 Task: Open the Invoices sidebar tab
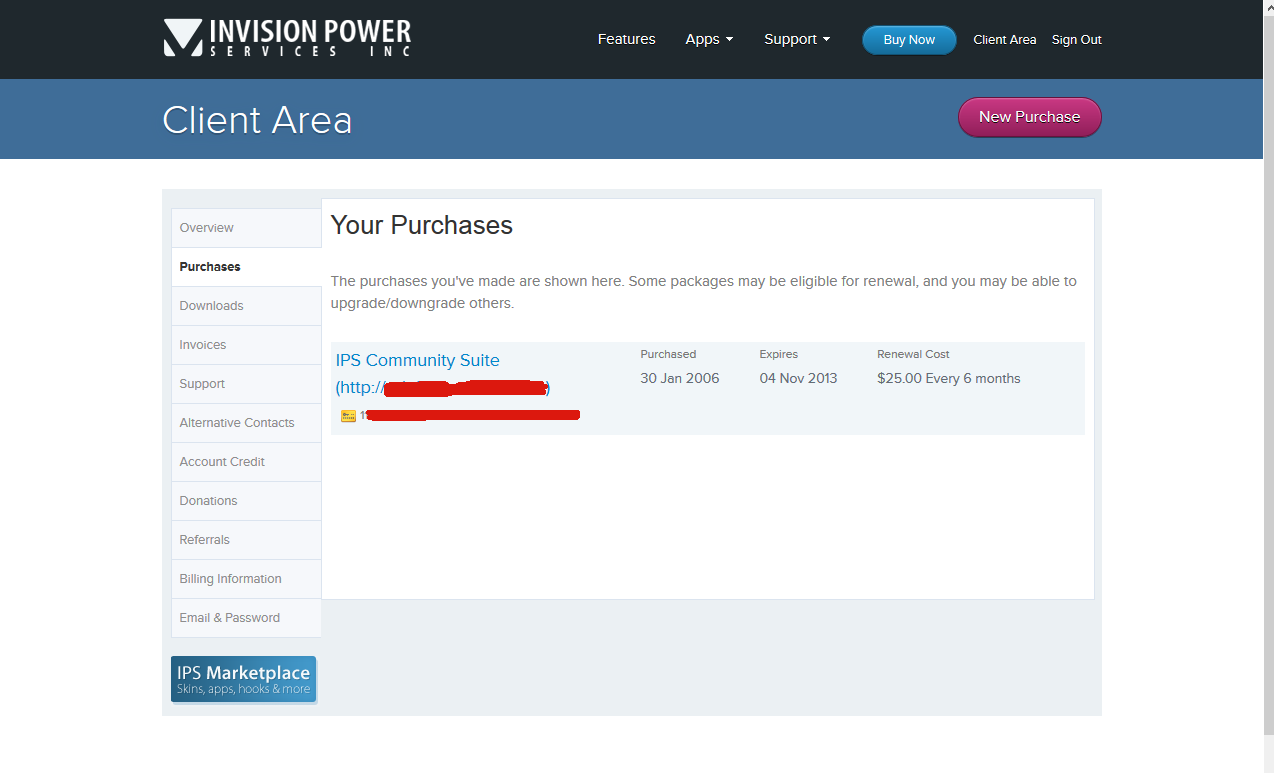(246, 345)
